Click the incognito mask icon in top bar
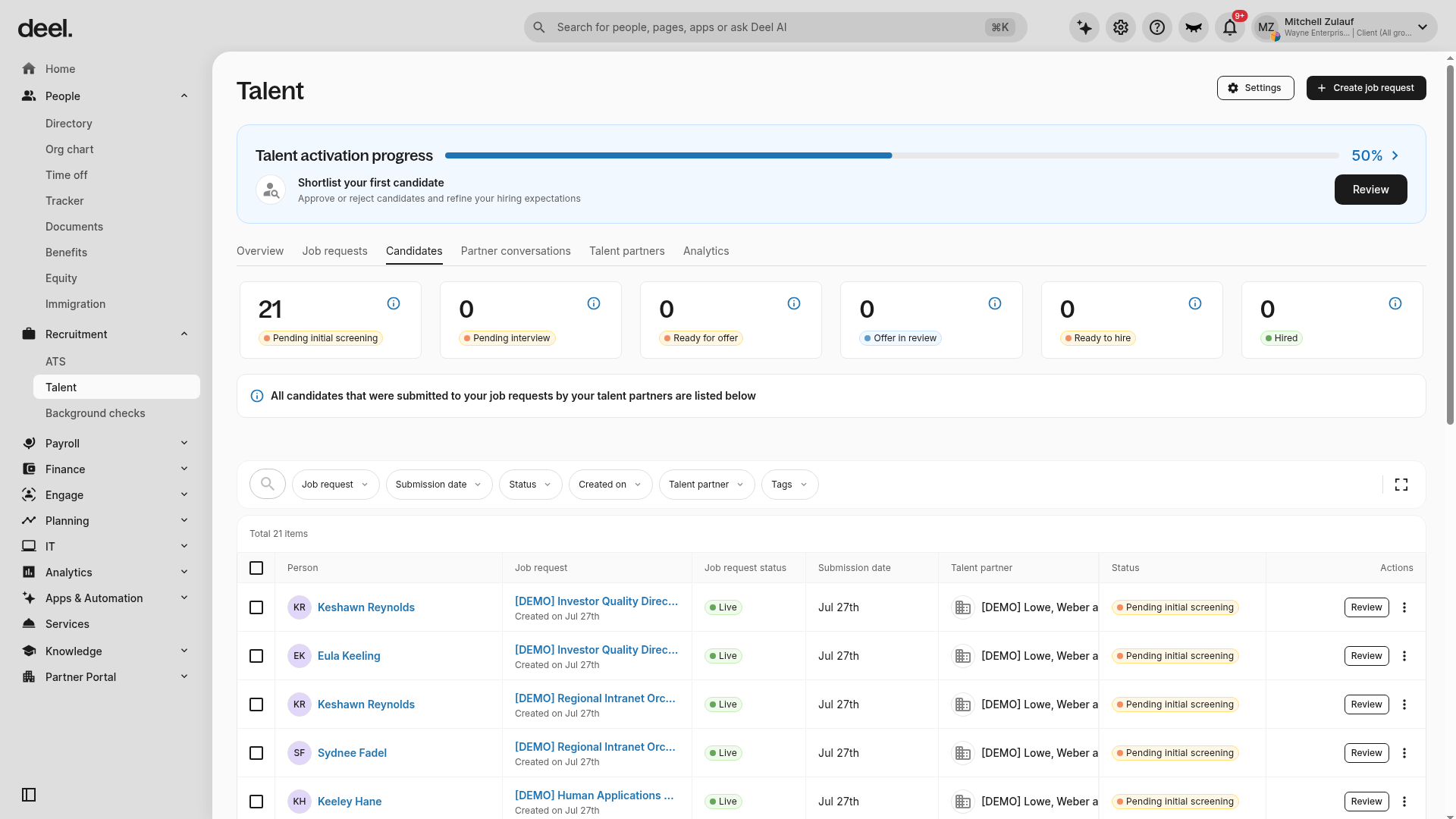Image resolution: width=1456 pixels, height=819 pixels. tap(1194, 27)
